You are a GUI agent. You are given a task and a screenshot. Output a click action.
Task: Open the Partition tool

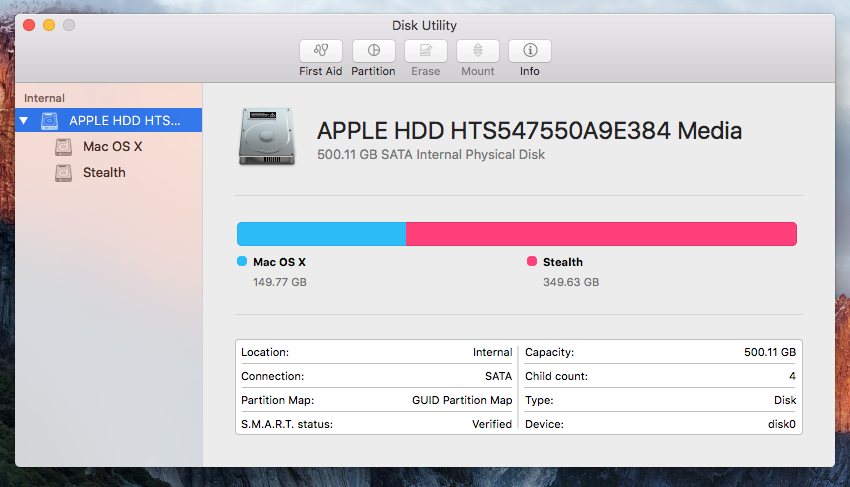(x=374, y=51)
